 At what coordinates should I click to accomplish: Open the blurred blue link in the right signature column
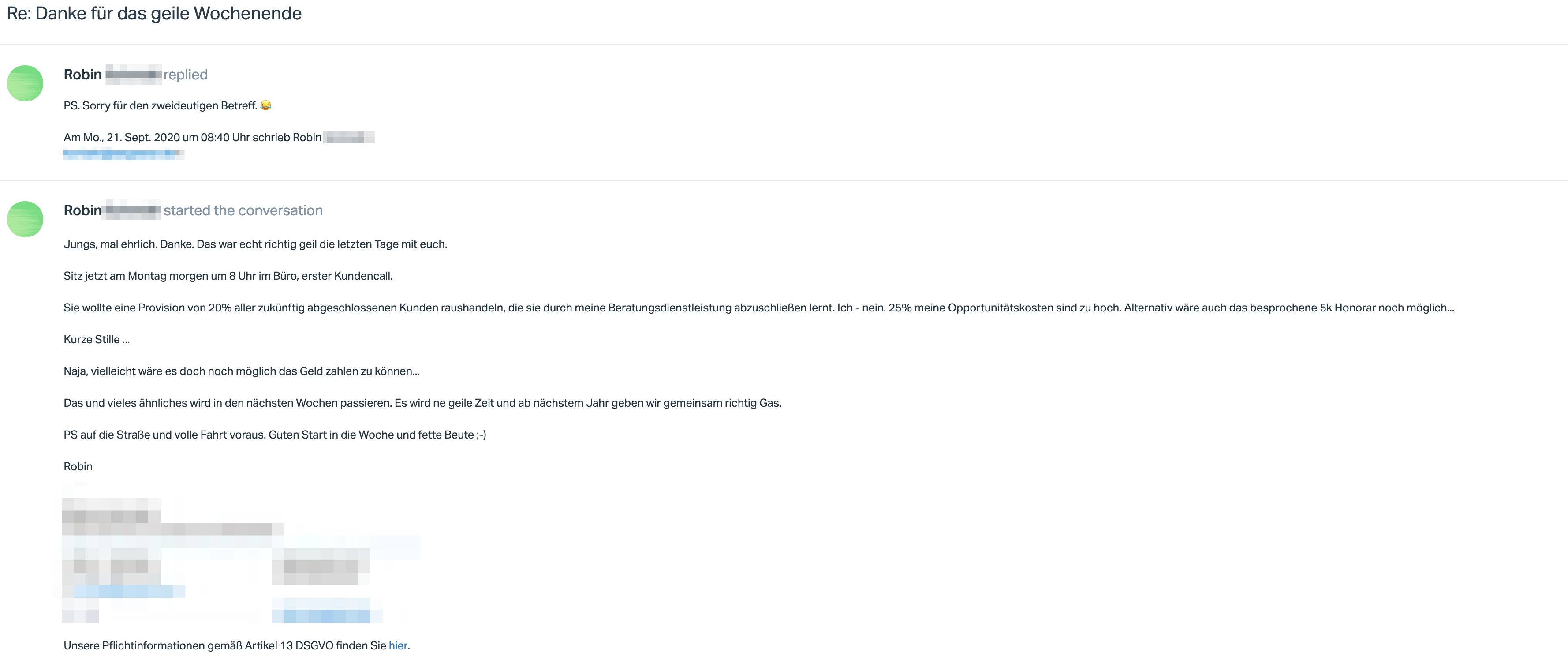(x=326, y=616)
